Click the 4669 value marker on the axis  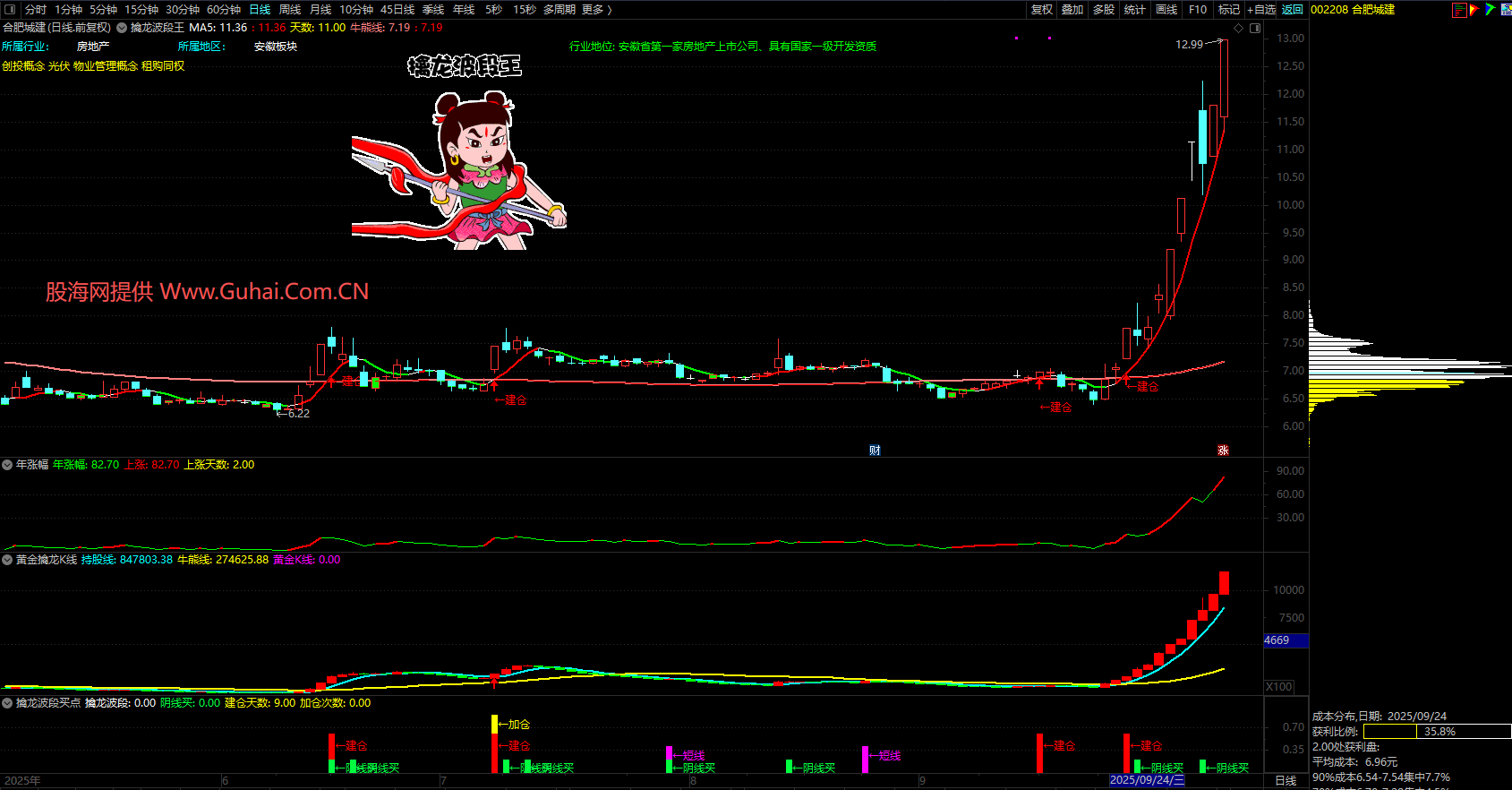(x=1286, y=640)
